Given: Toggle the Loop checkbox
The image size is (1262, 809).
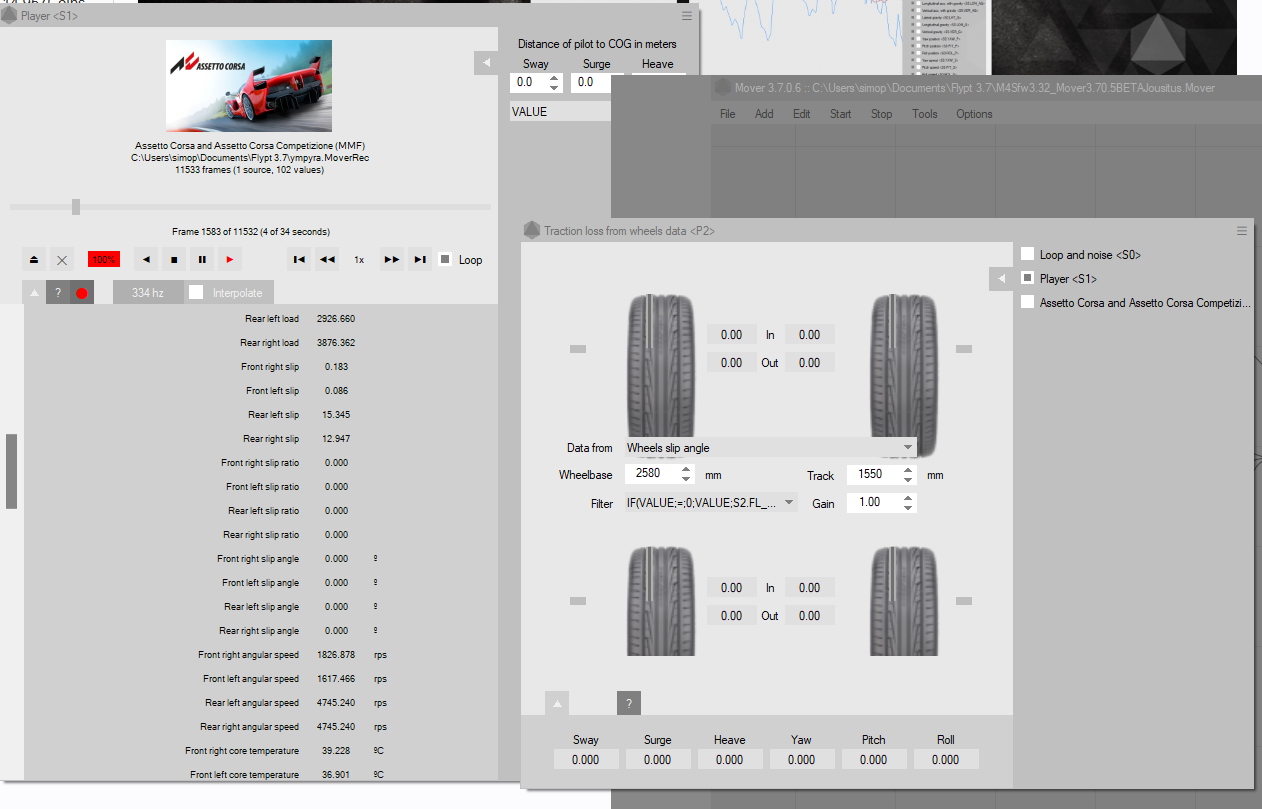Looking at the screenshot, I should click(446, 259).
